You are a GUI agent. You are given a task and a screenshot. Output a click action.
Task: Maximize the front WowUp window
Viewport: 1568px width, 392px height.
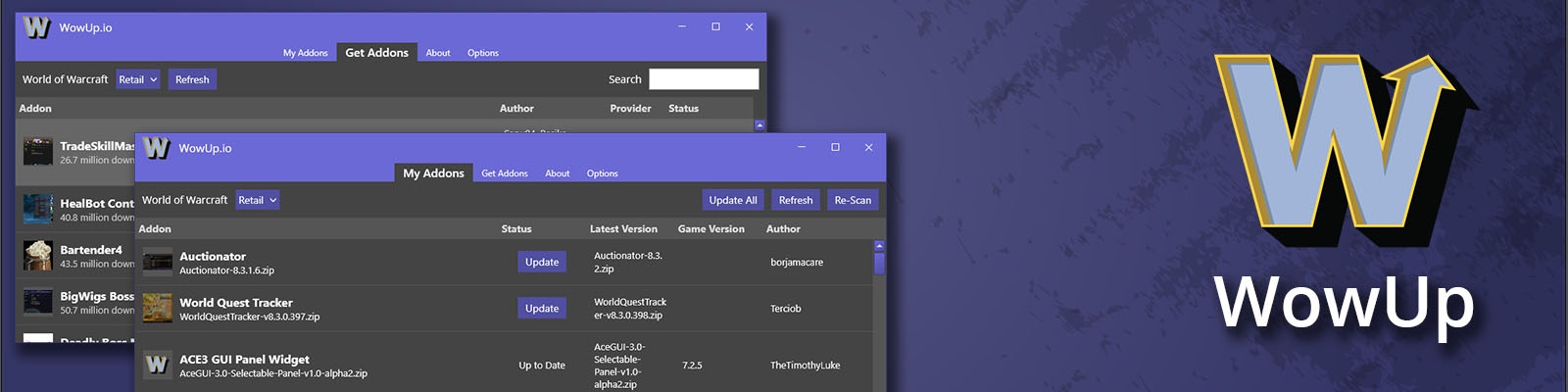pyautogui.click(x=835, y=147)
